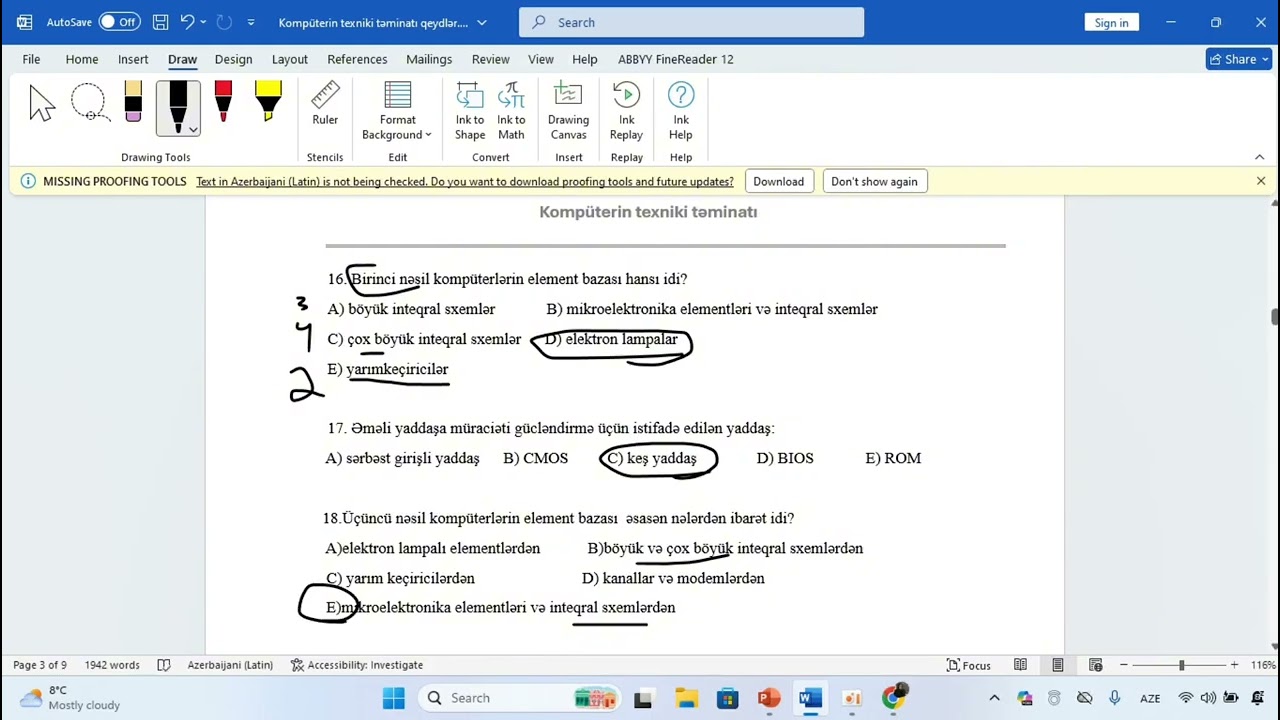
Task: Open spelling and grammar check icon
Action: click(x=164, y=665)
